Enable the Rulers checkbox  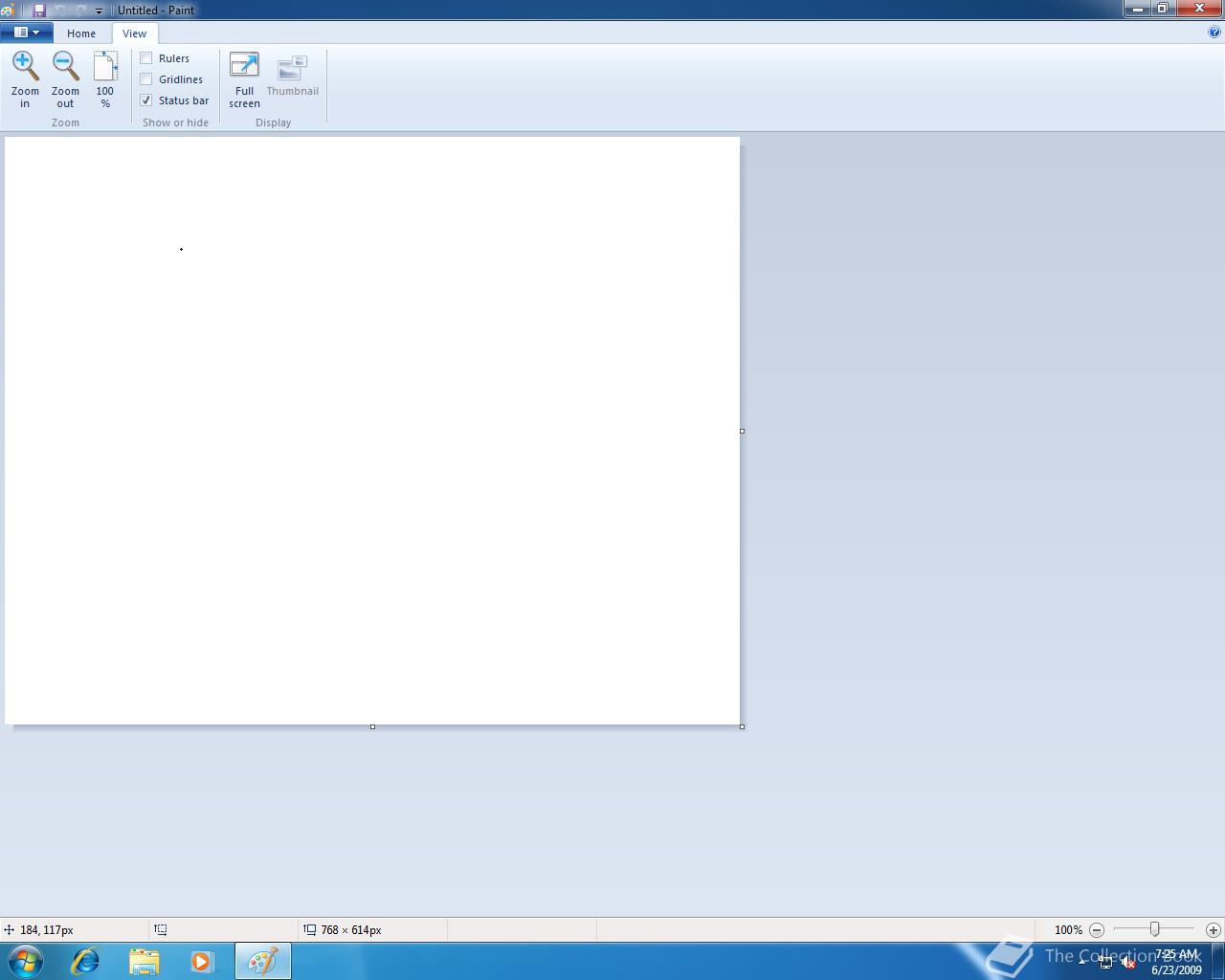(146, 58)
